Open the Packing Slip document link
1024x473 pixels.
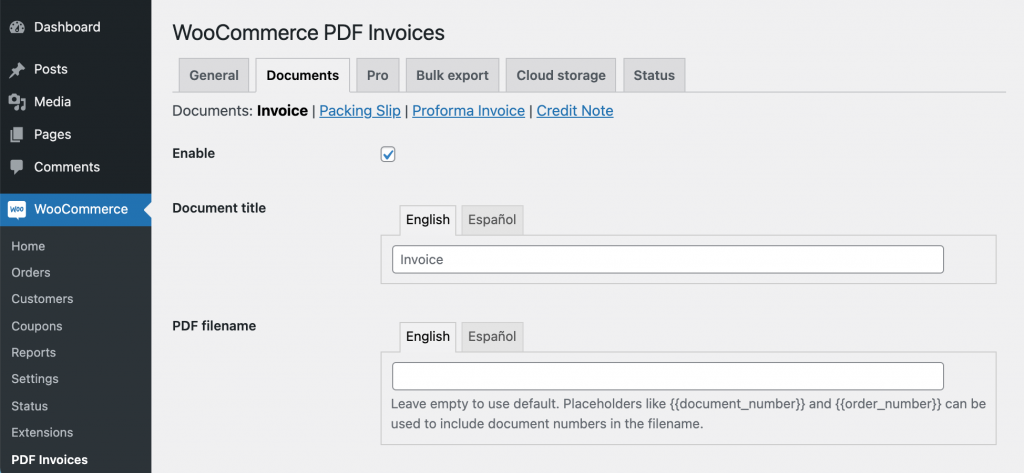coord(360,111)
